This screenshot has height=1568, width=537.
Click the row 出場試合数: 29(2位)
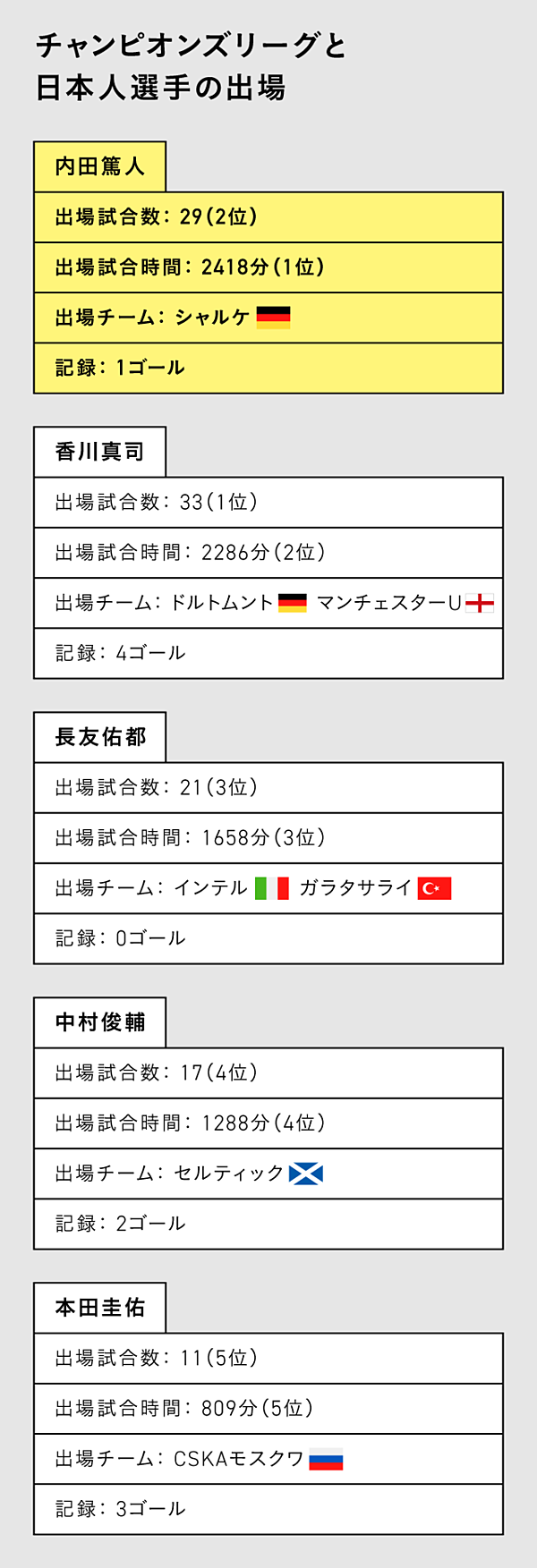coord(268,217)
